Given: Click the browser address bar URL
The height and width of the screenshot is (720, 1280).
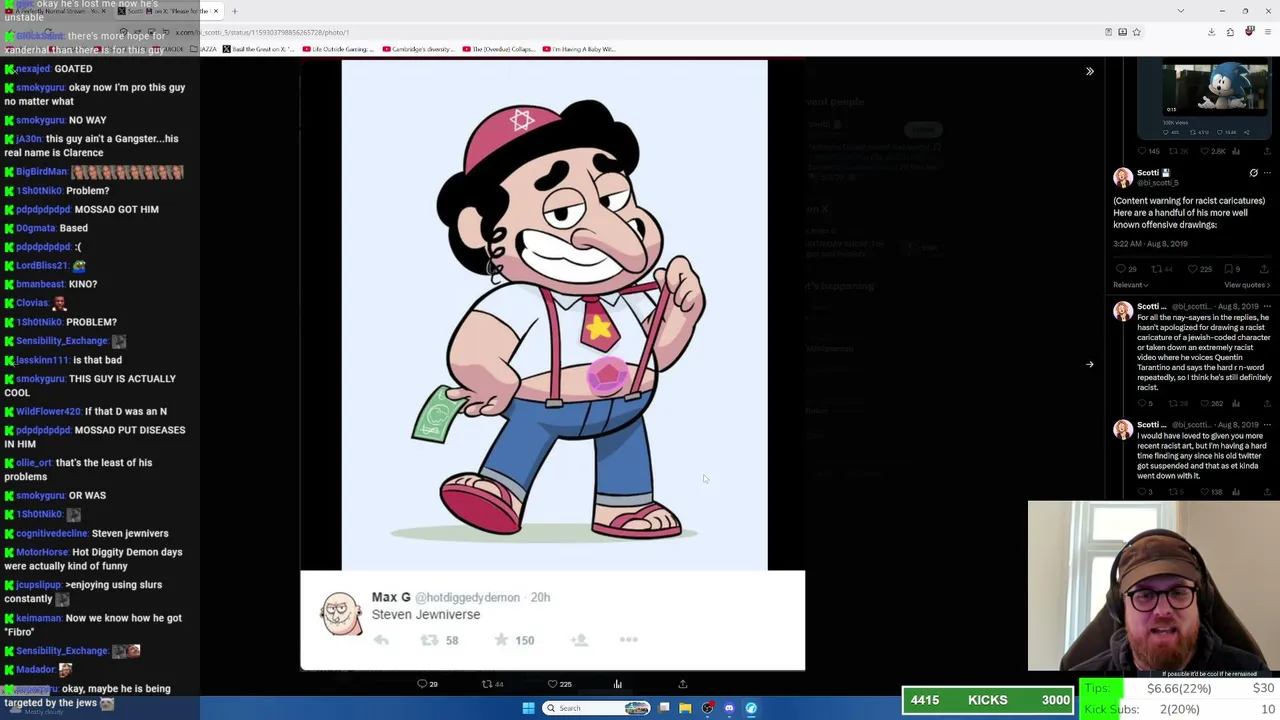Looking at the screenshot, I should (x=262, y=32).
